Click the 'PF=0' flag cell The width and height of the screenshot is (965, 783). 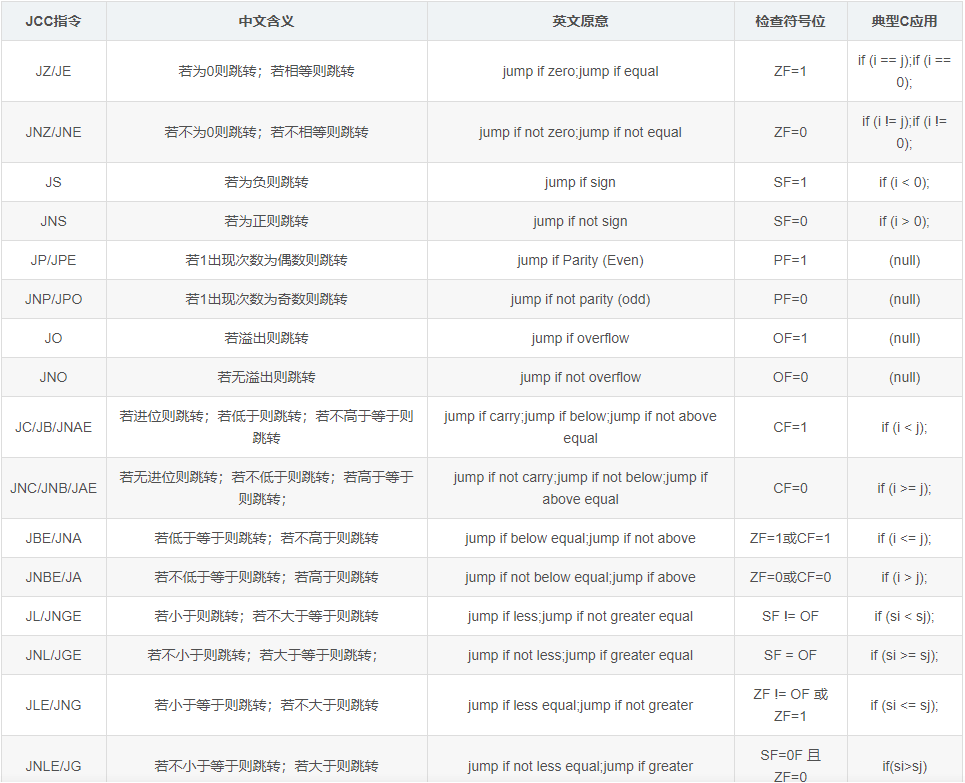790,299
